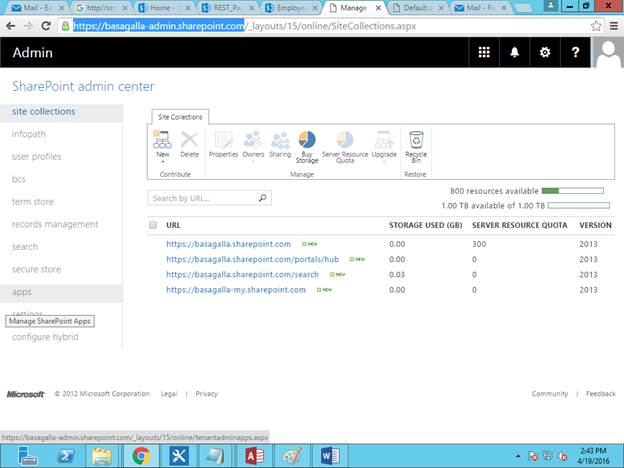Open the Recycle Bin ribbon icon
The image size is (624, 468).
416,140
